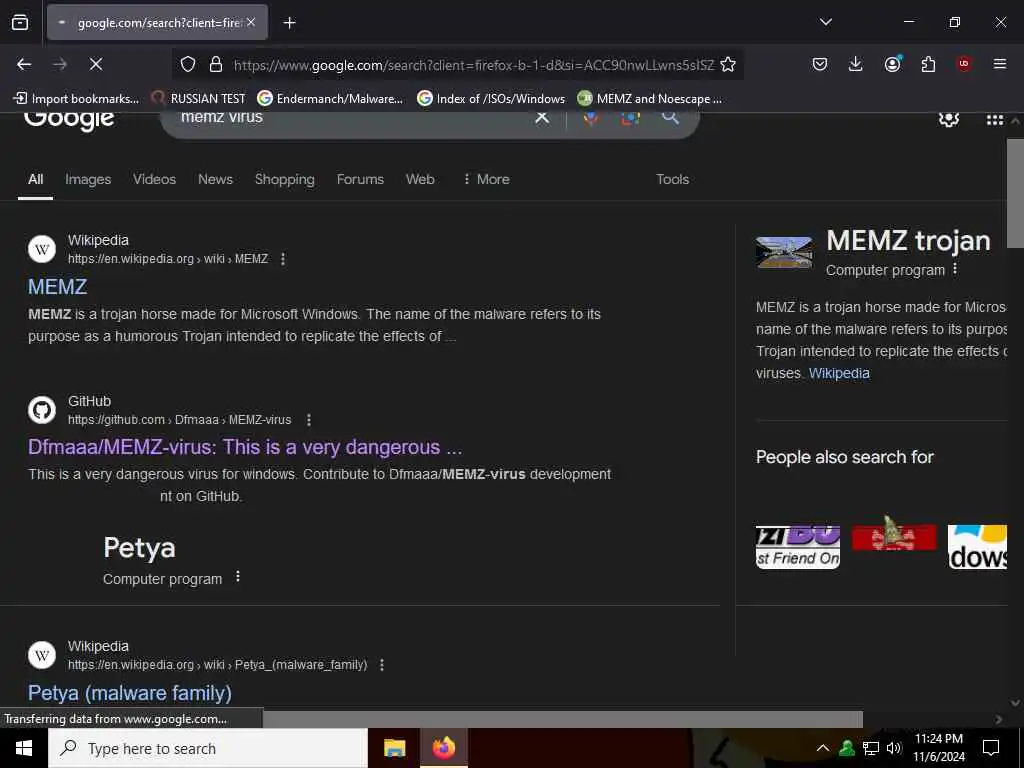Open options for Petya Wikipedia result
Screen dimensions: 1024x768
click(382, 665)
